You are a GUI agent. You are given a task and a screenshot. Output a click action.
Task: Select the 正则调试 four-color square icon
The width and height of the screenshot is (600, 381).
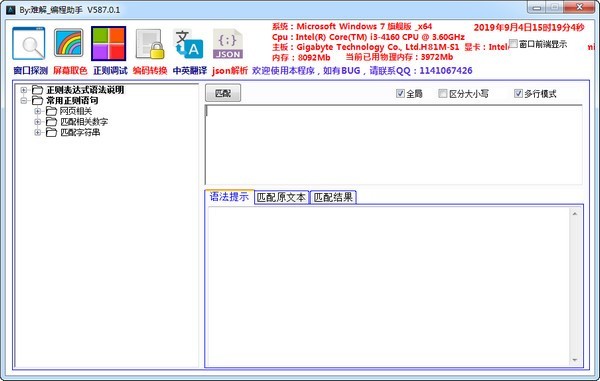[x=109, y=43]
